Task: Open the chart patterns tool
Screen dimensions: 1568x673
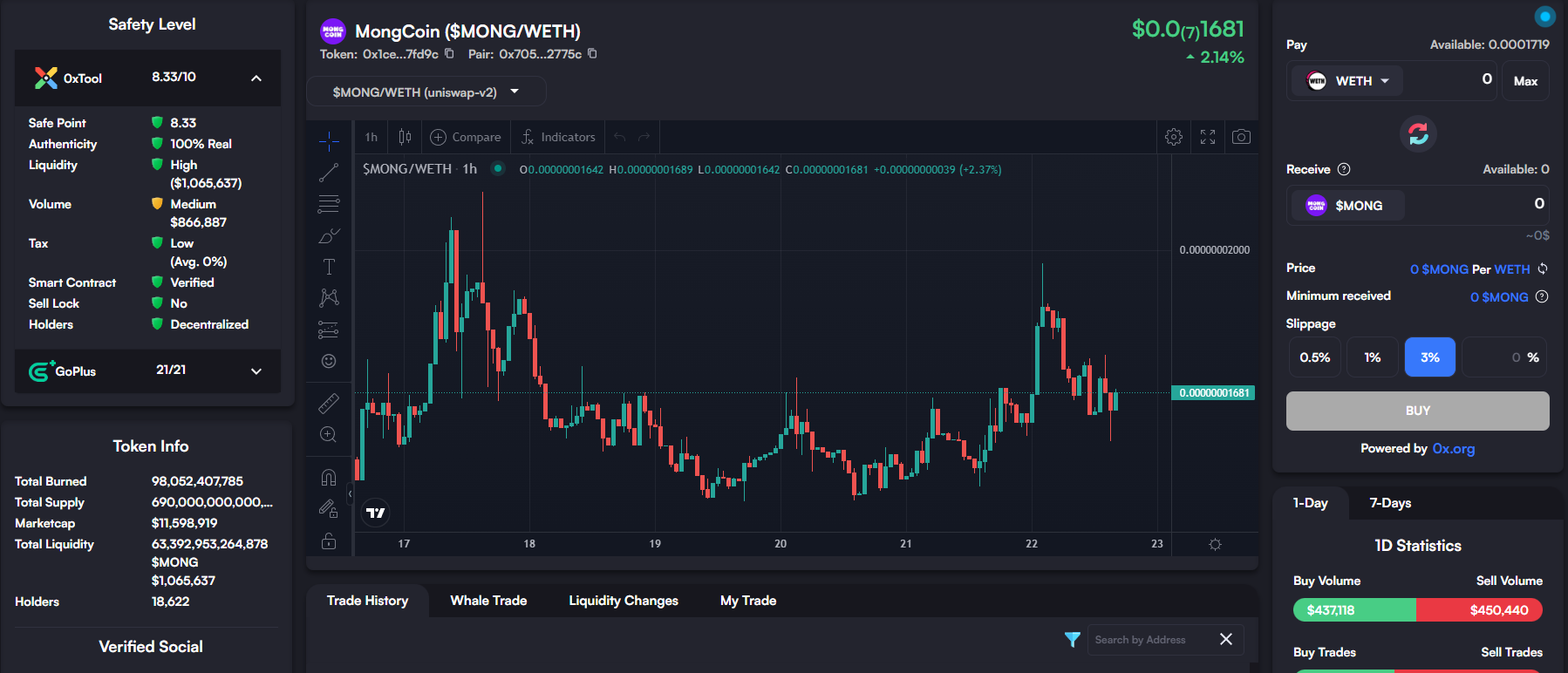Action: click(329, 298)
